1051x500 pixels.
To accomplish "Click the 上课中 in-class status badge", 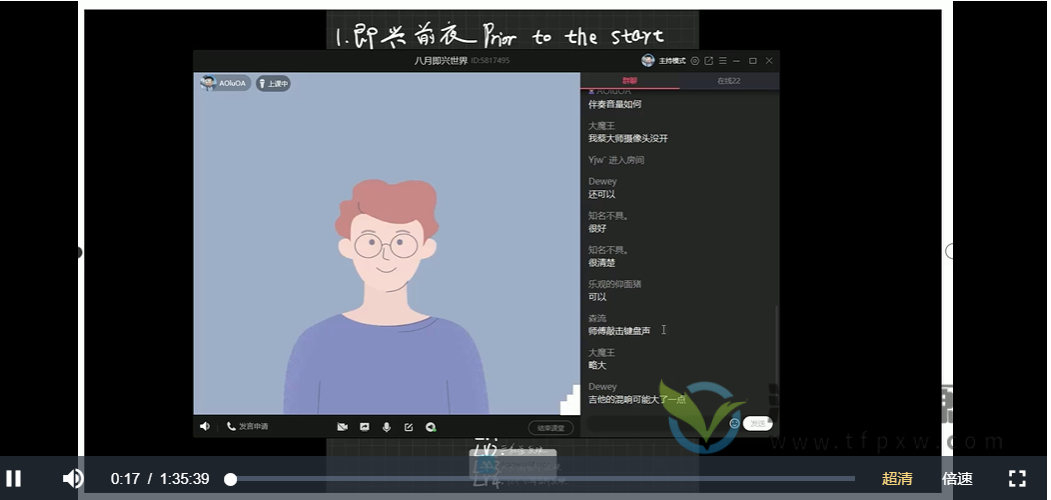I will pos(273,84).
